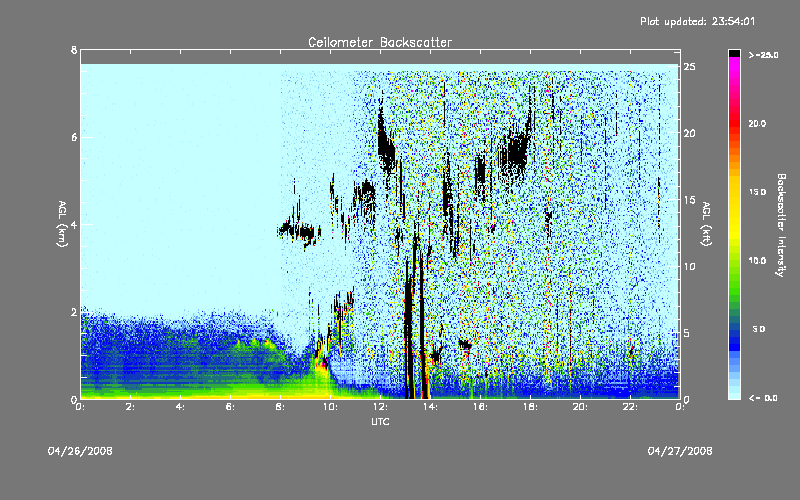Click the UTC x-axis label
Viewport: 800px width, 500px height.
(380, 421)
